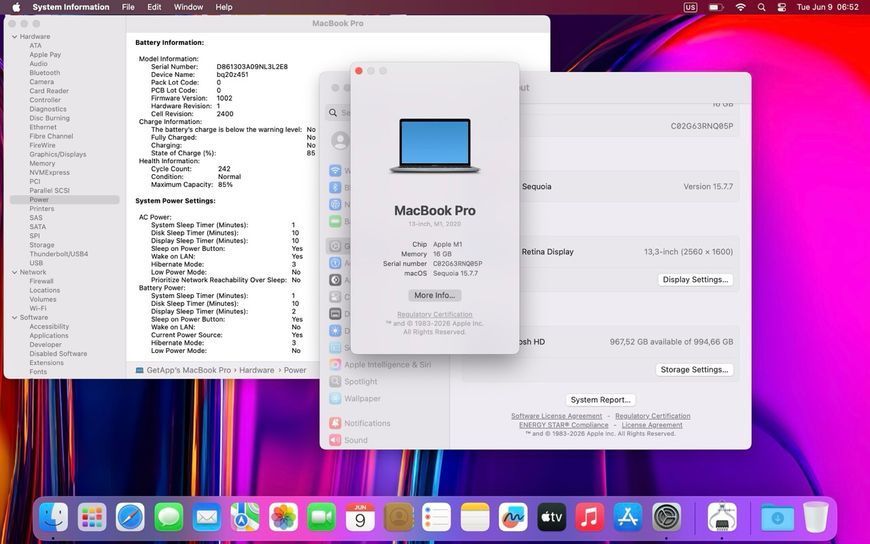Viewport: 870px width, 544px height.
Task: Open Software License Agreement link
Action: [x=557, y=416]
